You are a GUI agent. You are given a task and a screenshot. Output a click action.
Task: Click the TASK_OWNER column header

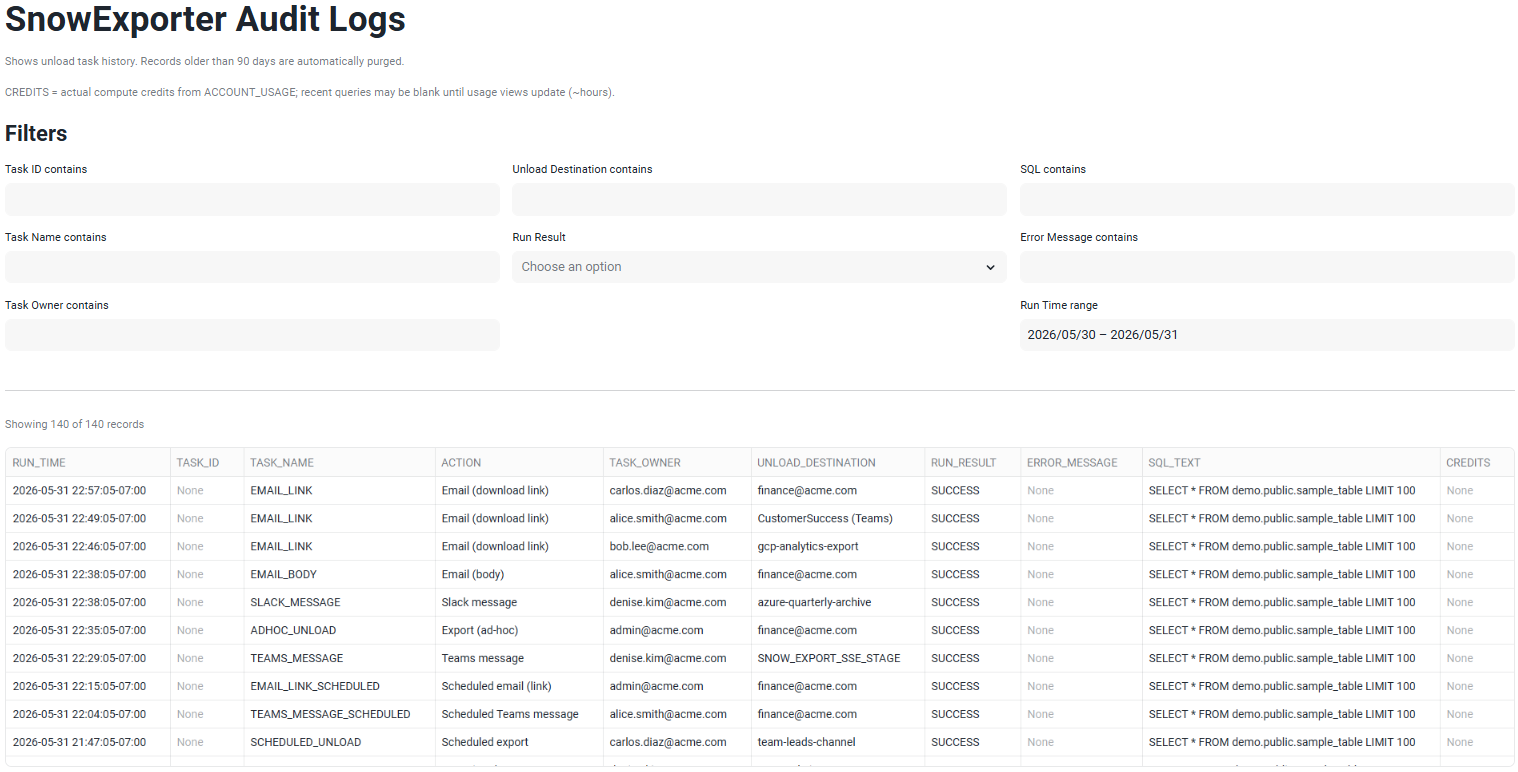(677, 463)
